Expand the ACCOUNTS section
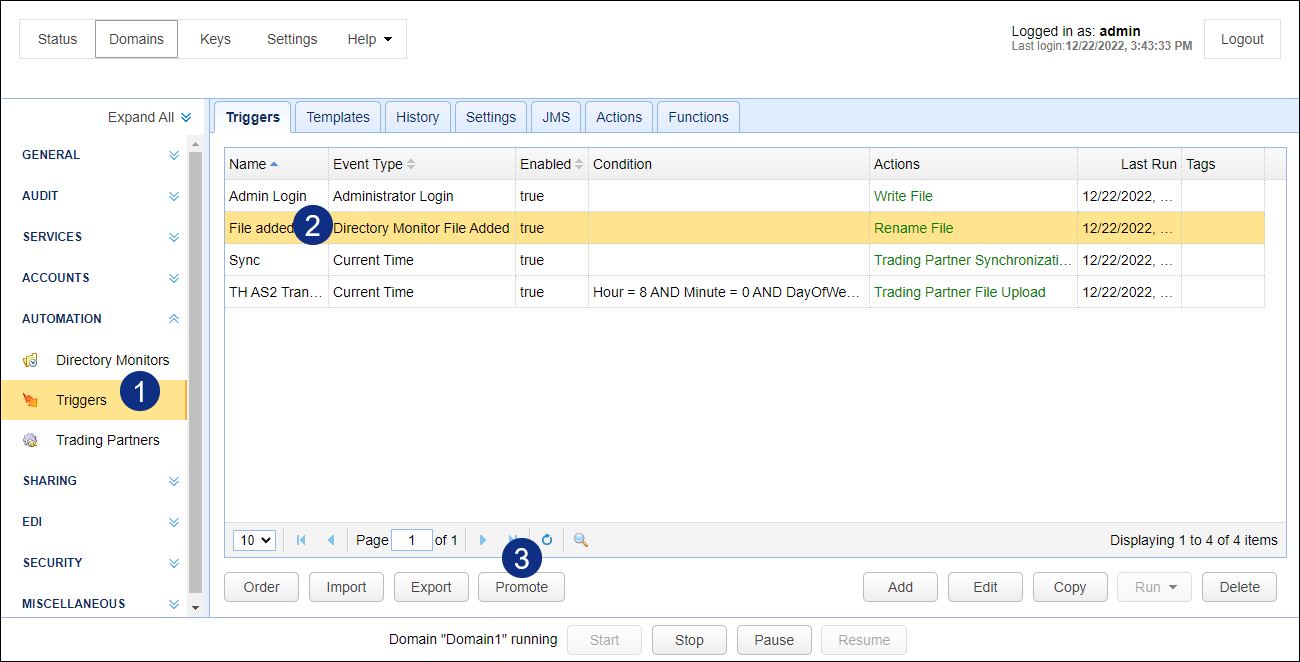 click(174, 278)
